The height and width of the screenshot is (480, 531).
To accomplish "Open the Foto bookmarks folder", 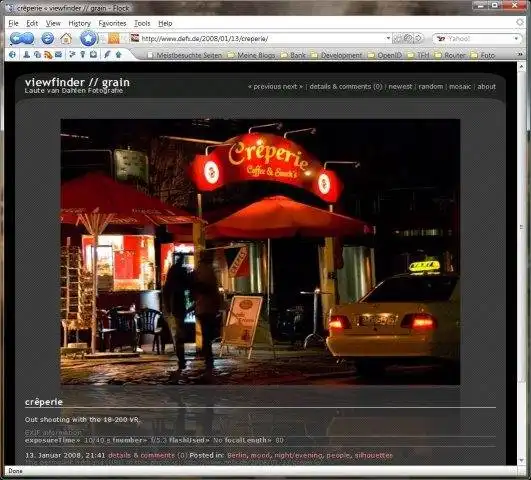I will pyautogui.click(x=483, y=55).
